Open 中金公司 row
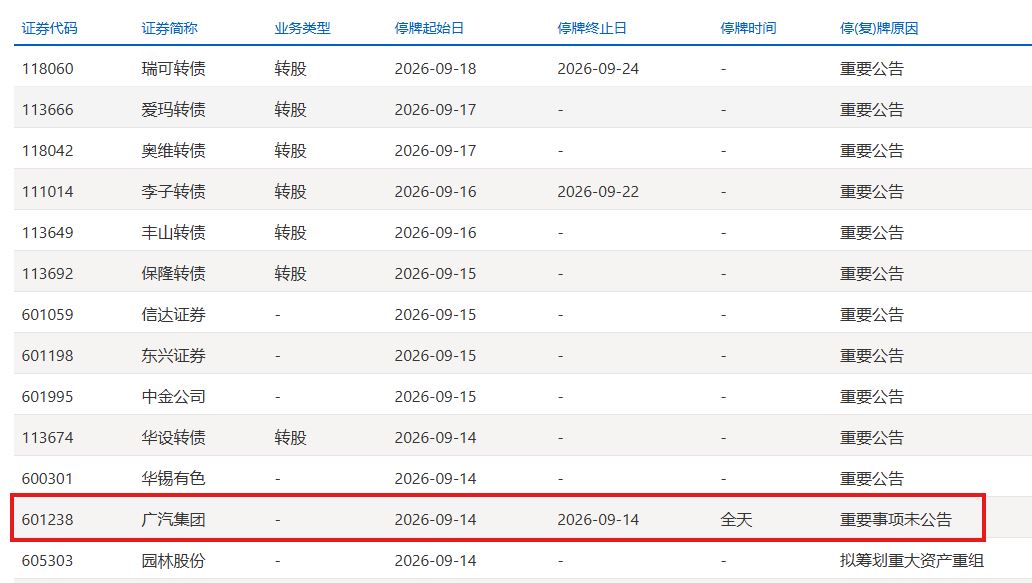The width and height of the screenshot is (1032, 583). 173,397
